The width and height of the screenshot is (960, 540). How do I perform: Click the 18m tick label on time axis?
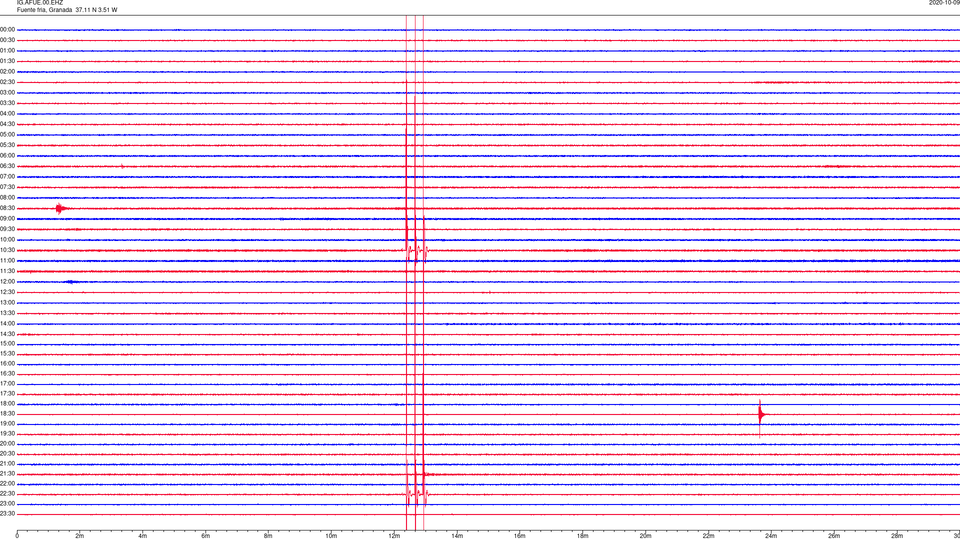(583, 536)
